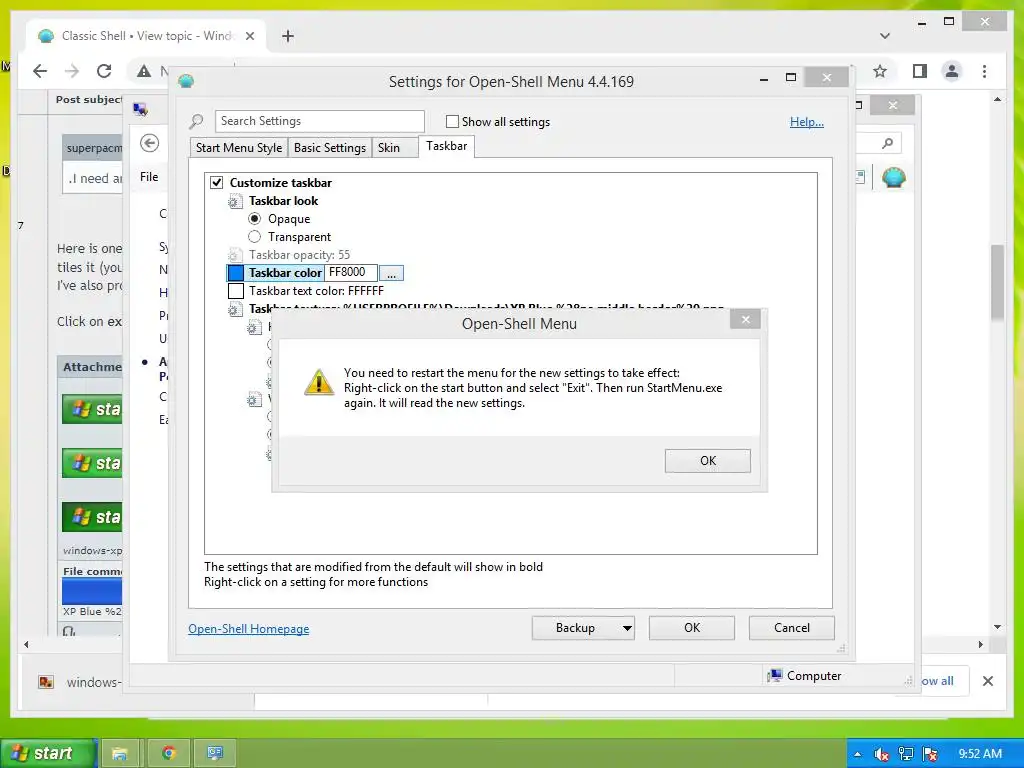Open the Help link
The height and width of the screenshot is (768, 1024).
[x=807, y=121]
